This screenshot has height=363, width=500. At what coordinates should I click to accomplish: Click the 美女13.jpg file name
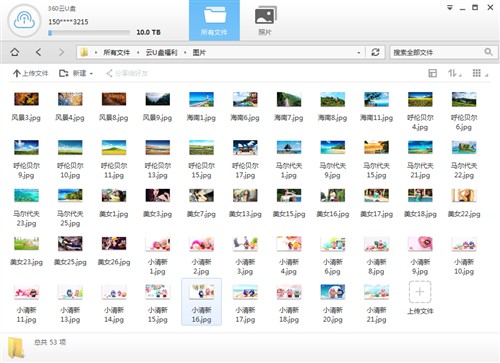pos(245,214)
